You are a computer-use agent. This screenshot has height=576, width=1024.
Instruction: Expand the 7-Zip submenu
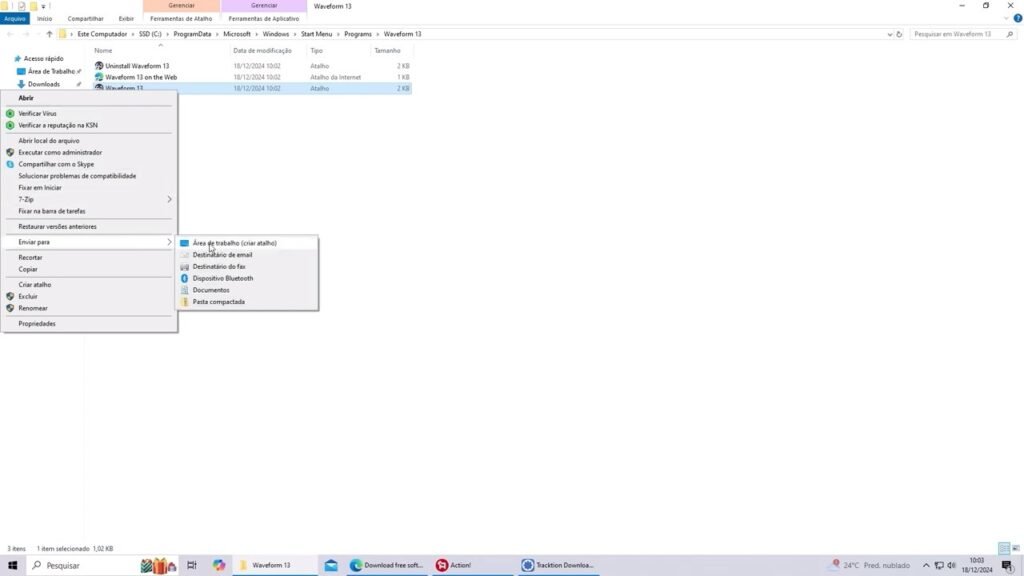[169, 200]
